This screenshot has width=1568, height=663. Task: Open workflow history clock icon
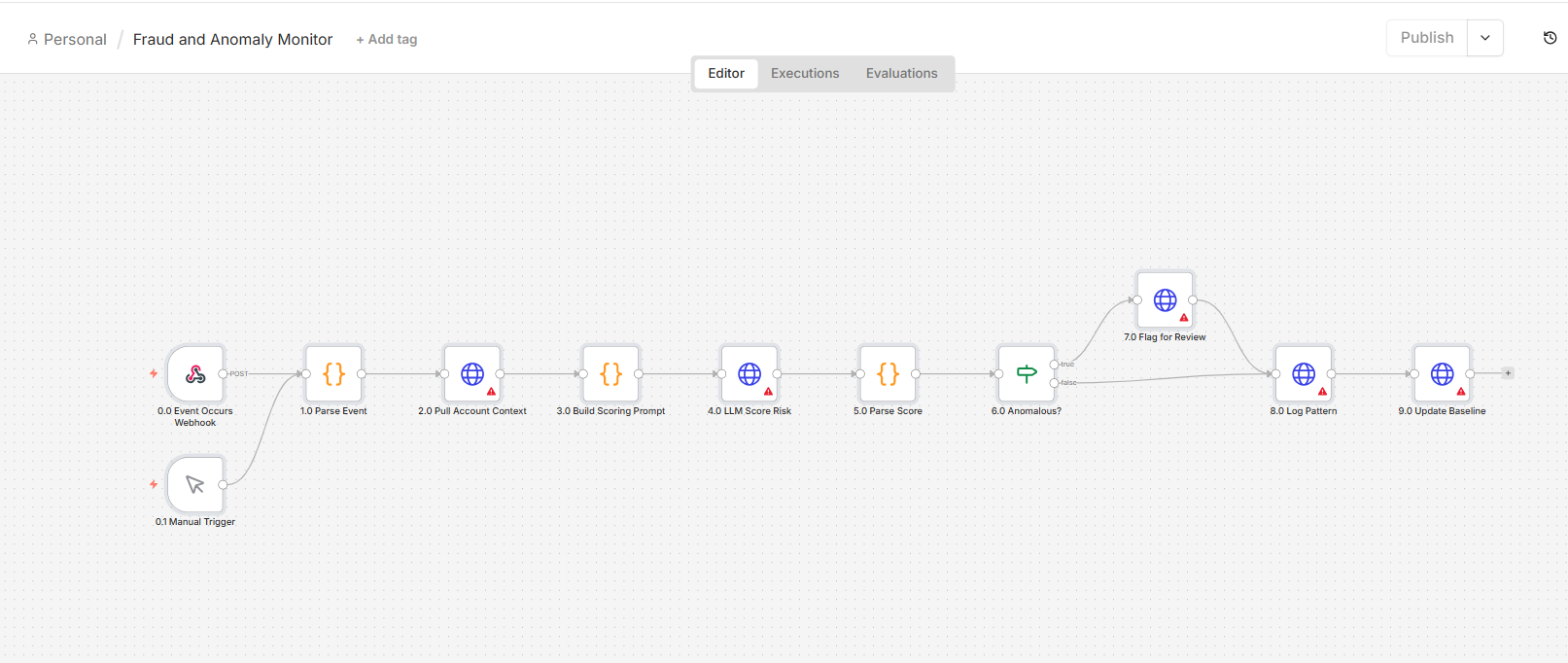click(1550, 38)
